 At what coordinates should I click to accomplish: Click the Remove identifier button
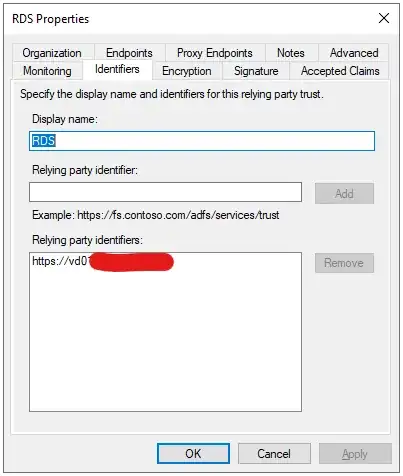point(344,263)
